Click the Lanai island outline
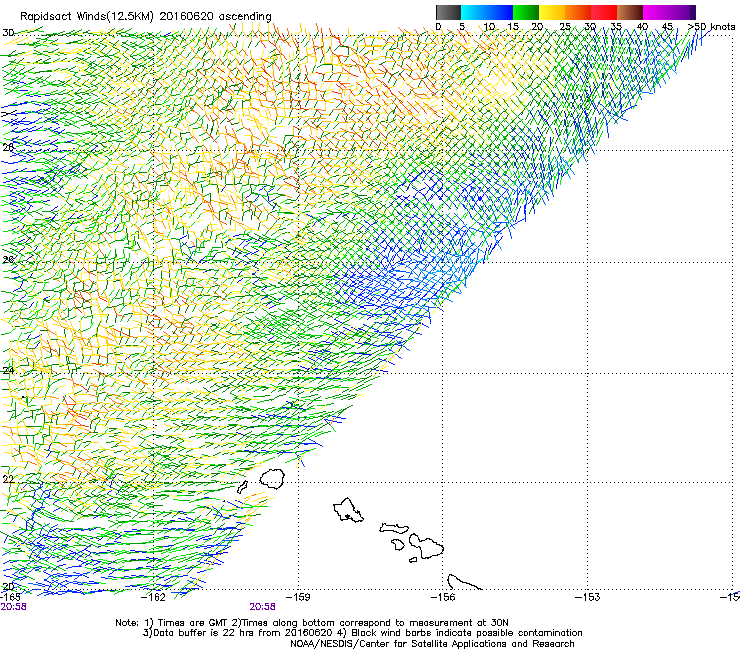The image size is (740, 650). (398, 544)
